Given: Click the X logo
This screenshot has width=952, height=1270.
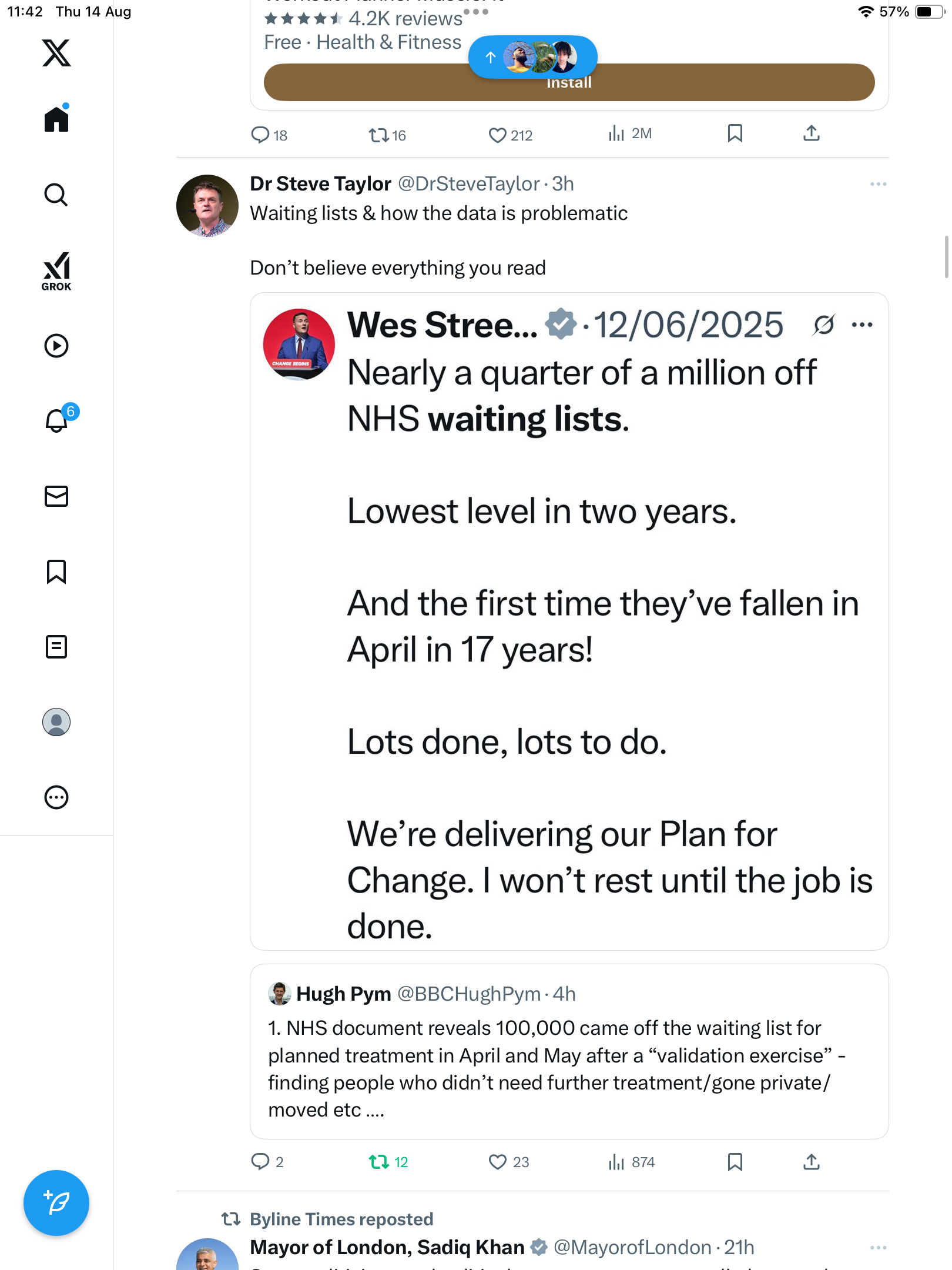Looking at the screenshot, I should (x=56, y=53).
